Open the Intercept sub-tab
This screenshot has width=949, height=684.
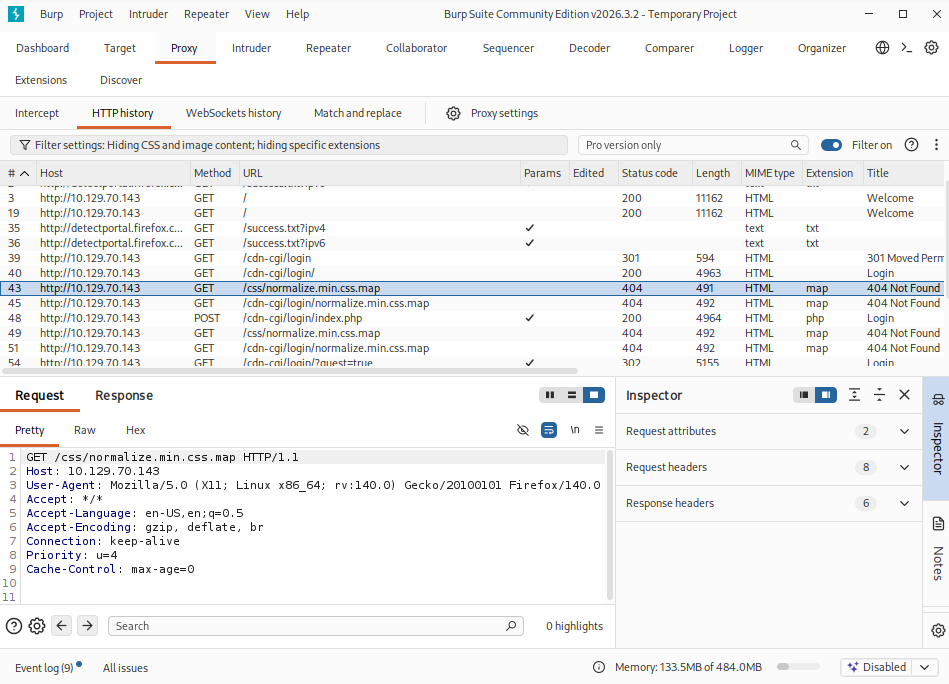(37, 113)
